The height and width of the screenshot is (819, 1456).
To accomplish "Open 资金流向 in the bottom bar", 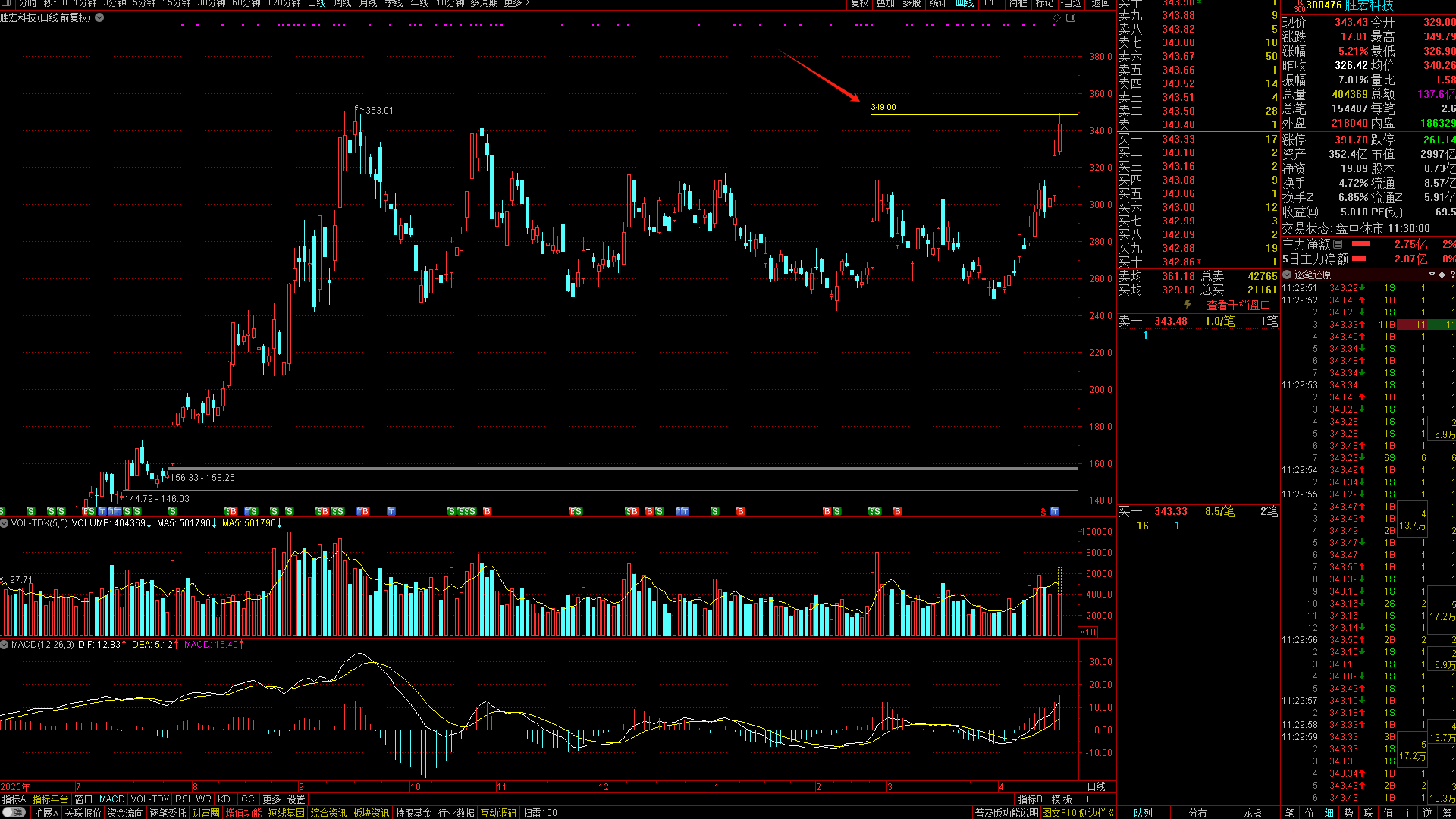I will point(125,813).
